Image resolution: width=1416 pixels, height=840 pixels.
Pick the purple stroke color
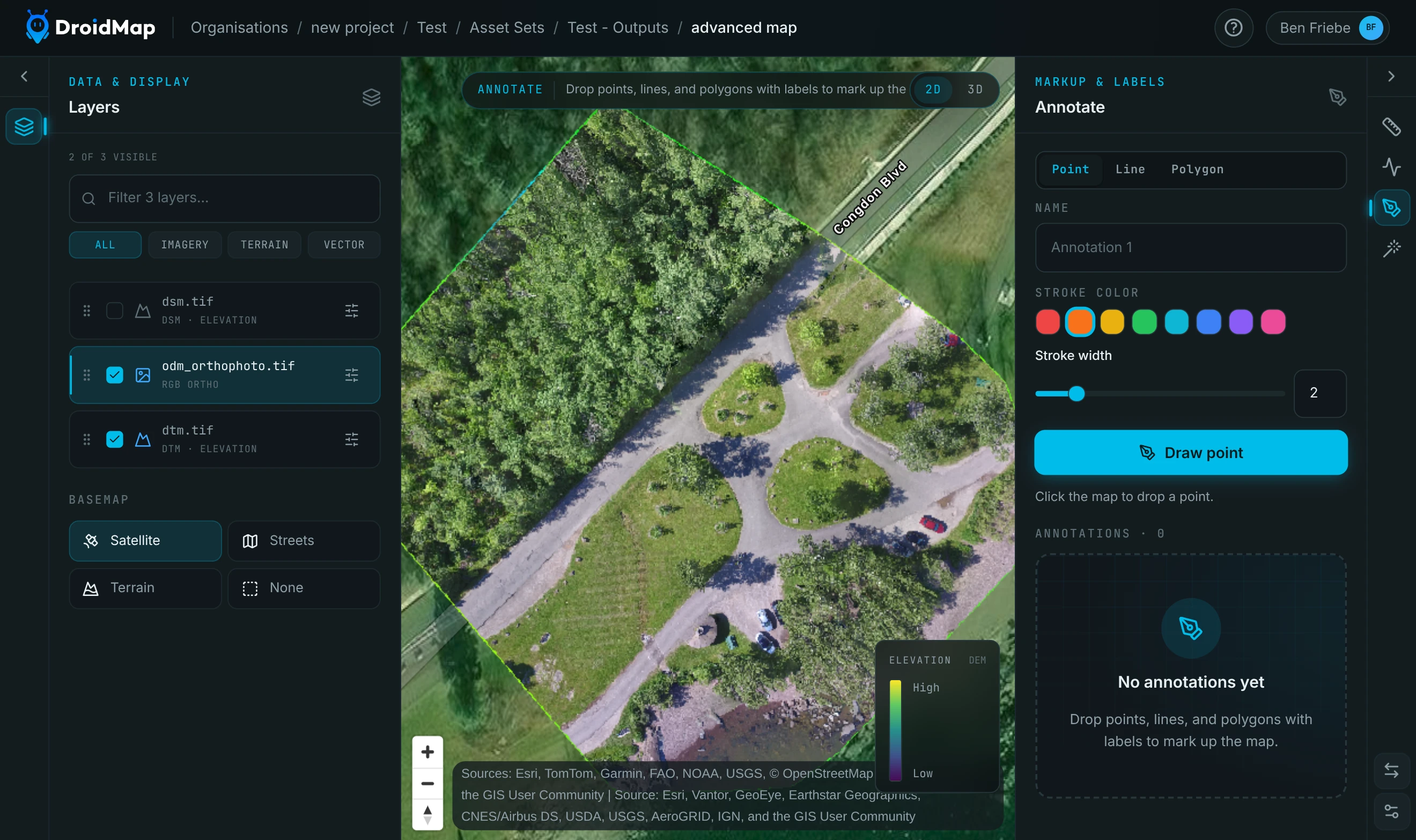click(1241, 322)
